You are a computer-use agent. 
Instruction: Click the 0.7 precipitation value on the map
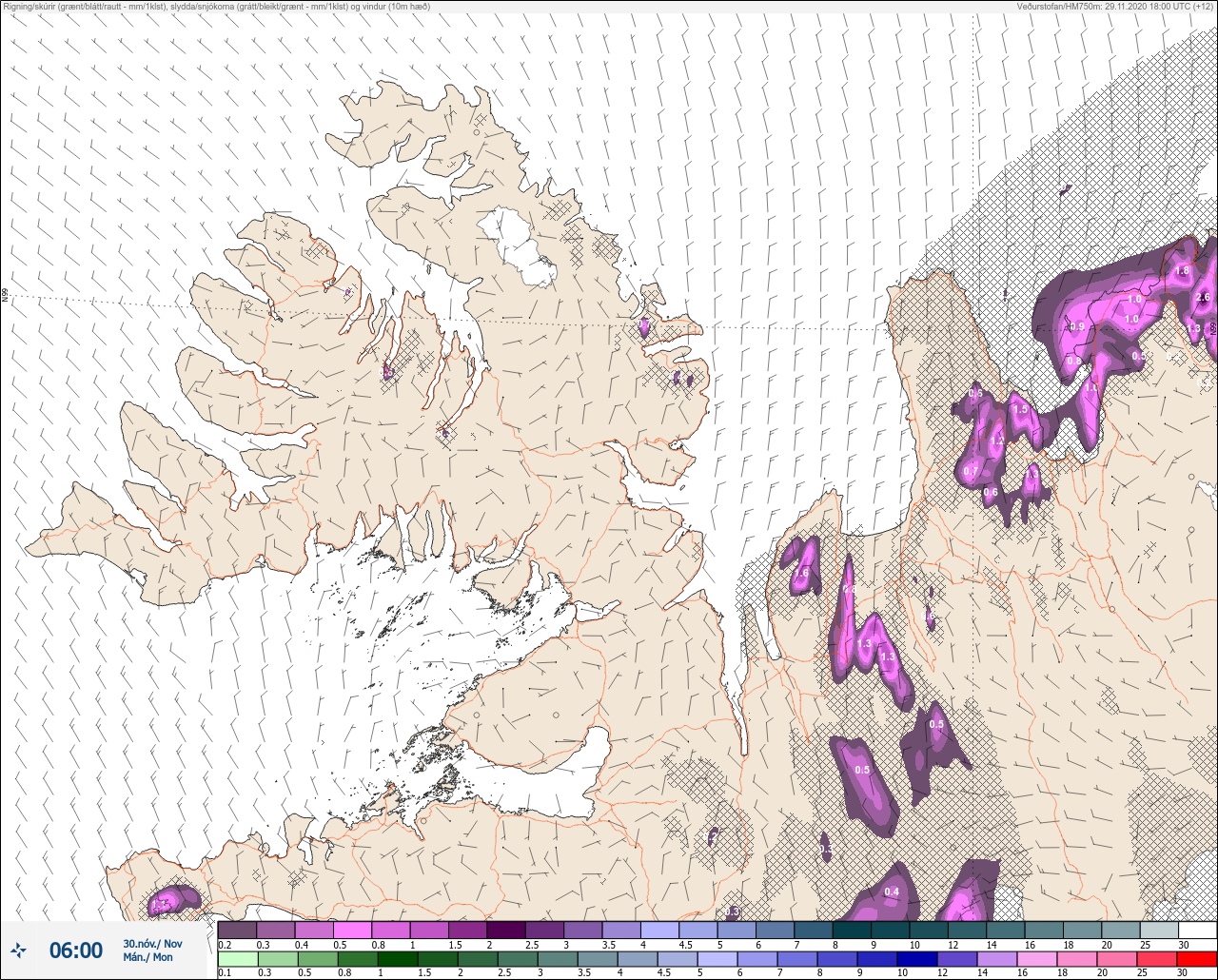(971, 472)
